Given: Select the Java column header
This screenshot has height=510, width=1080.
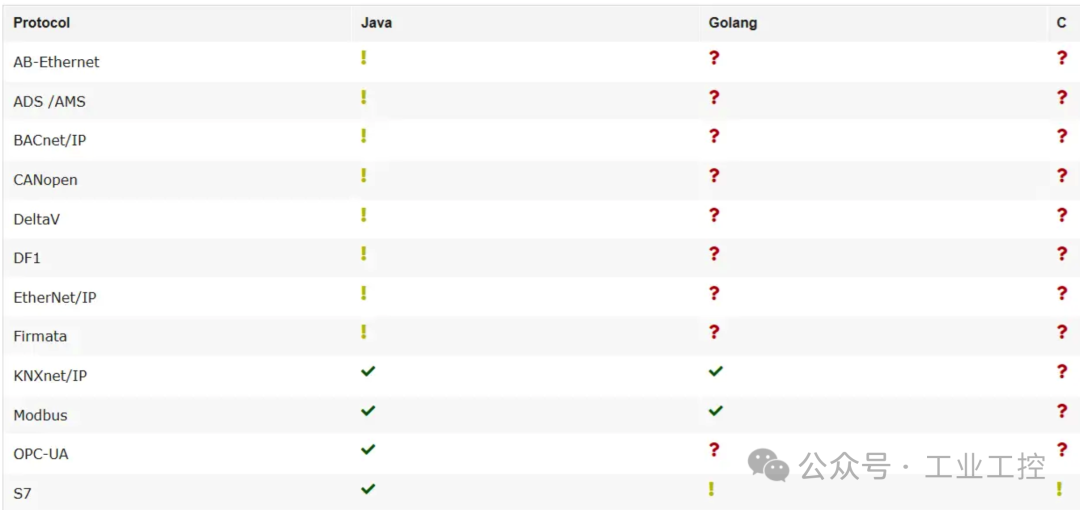Looking at the screenshot, I should [x=376, y=23].
